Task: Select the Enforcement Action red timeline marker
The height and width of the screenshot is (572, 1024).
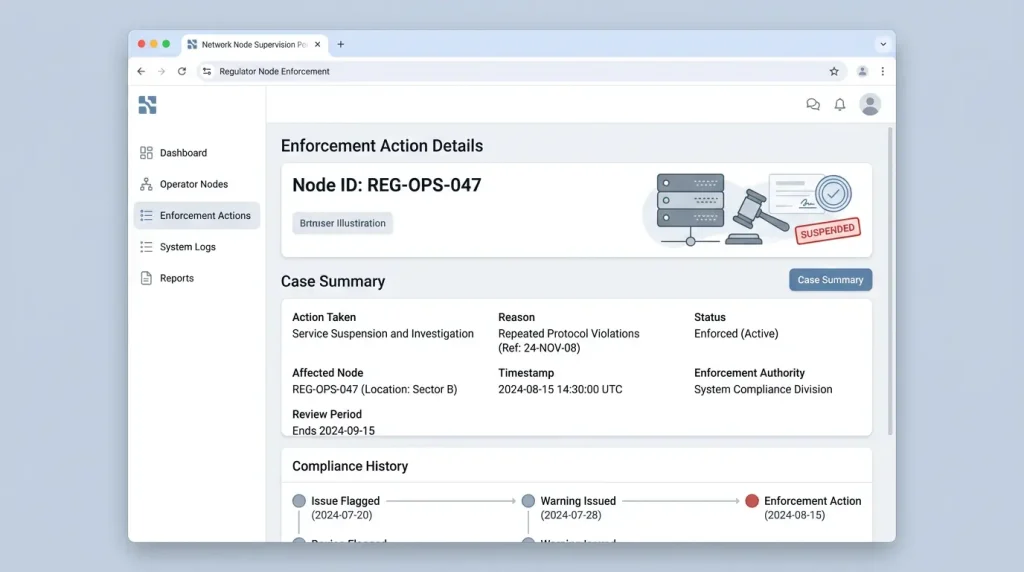Action: pyautogui.click(x=752, y=501)
